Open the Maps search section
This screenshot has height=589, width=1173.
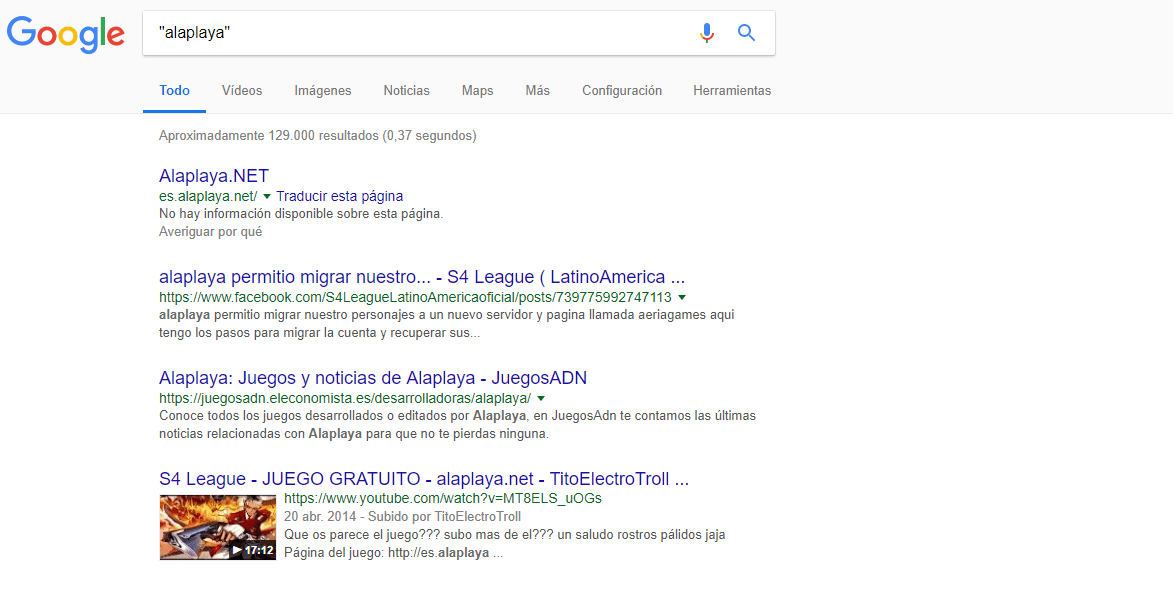tap(477, 90)
